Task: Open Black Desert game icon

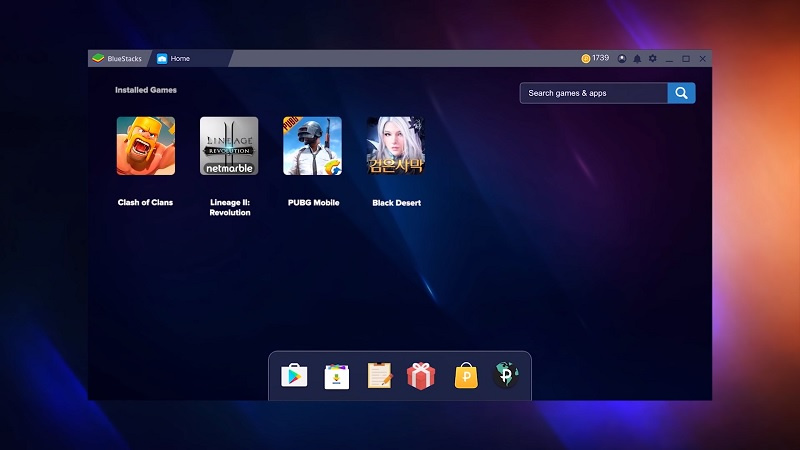Action: pyautogui.click(x=395, y=146)
